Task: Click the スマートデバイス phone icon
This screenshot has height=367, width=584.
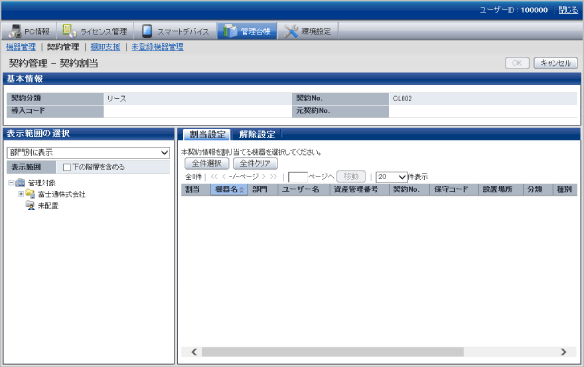Action: [x=147, y=31]
